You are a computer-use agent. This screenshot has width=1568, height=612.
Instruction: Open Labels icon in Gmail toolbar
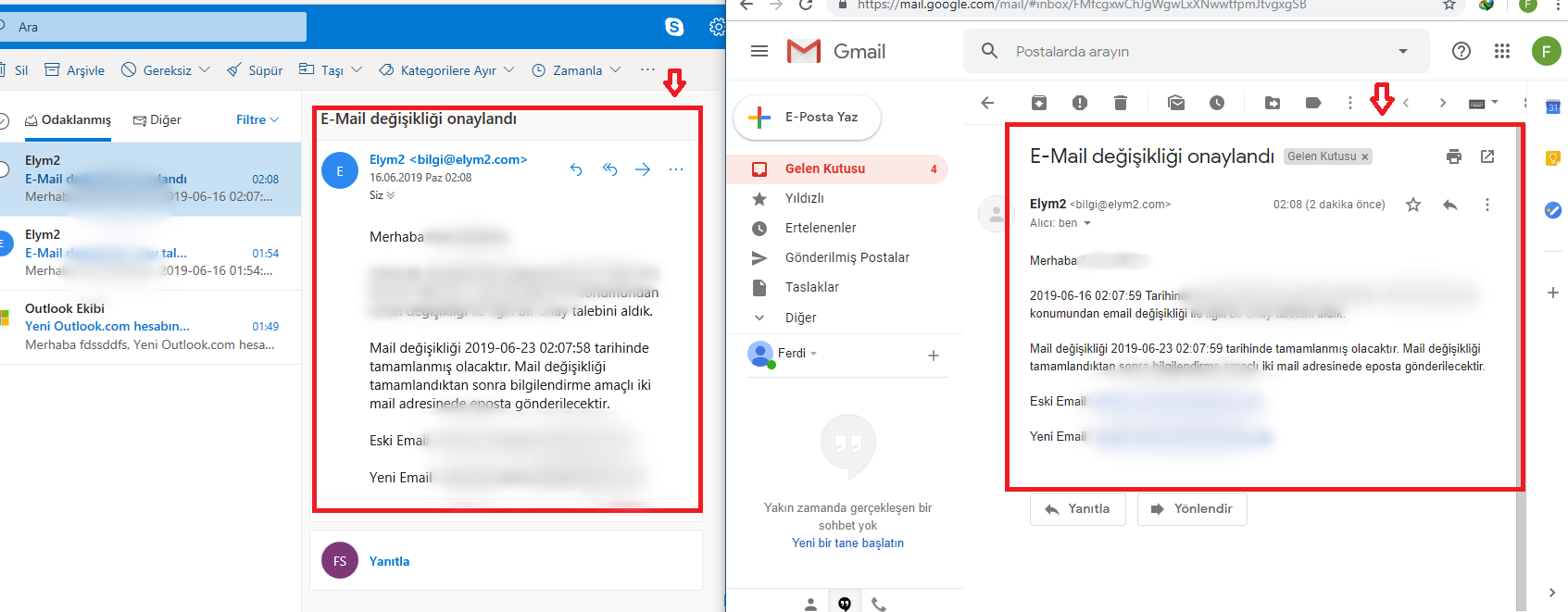(1313, 103)
